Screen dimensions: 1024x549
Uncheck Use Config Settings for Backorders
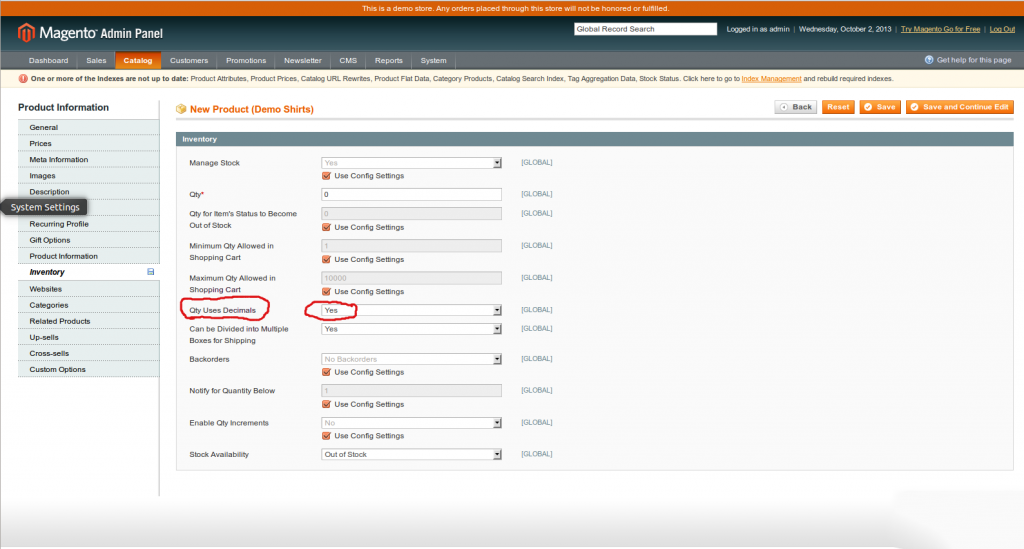pos(326,372)
